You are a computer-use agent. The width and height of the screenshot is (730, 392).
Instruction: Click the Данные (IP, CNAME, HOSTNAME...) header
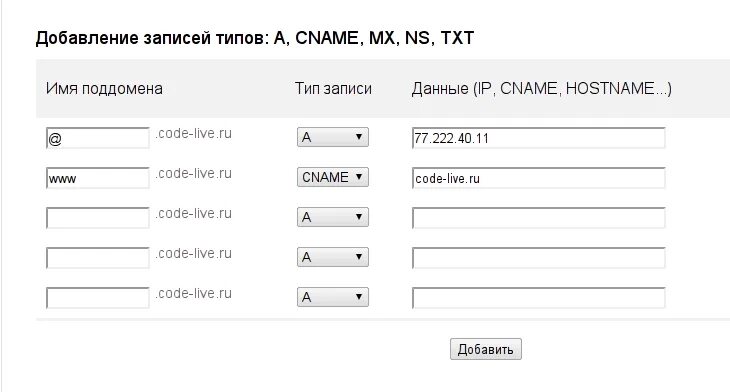pos(541,88)
